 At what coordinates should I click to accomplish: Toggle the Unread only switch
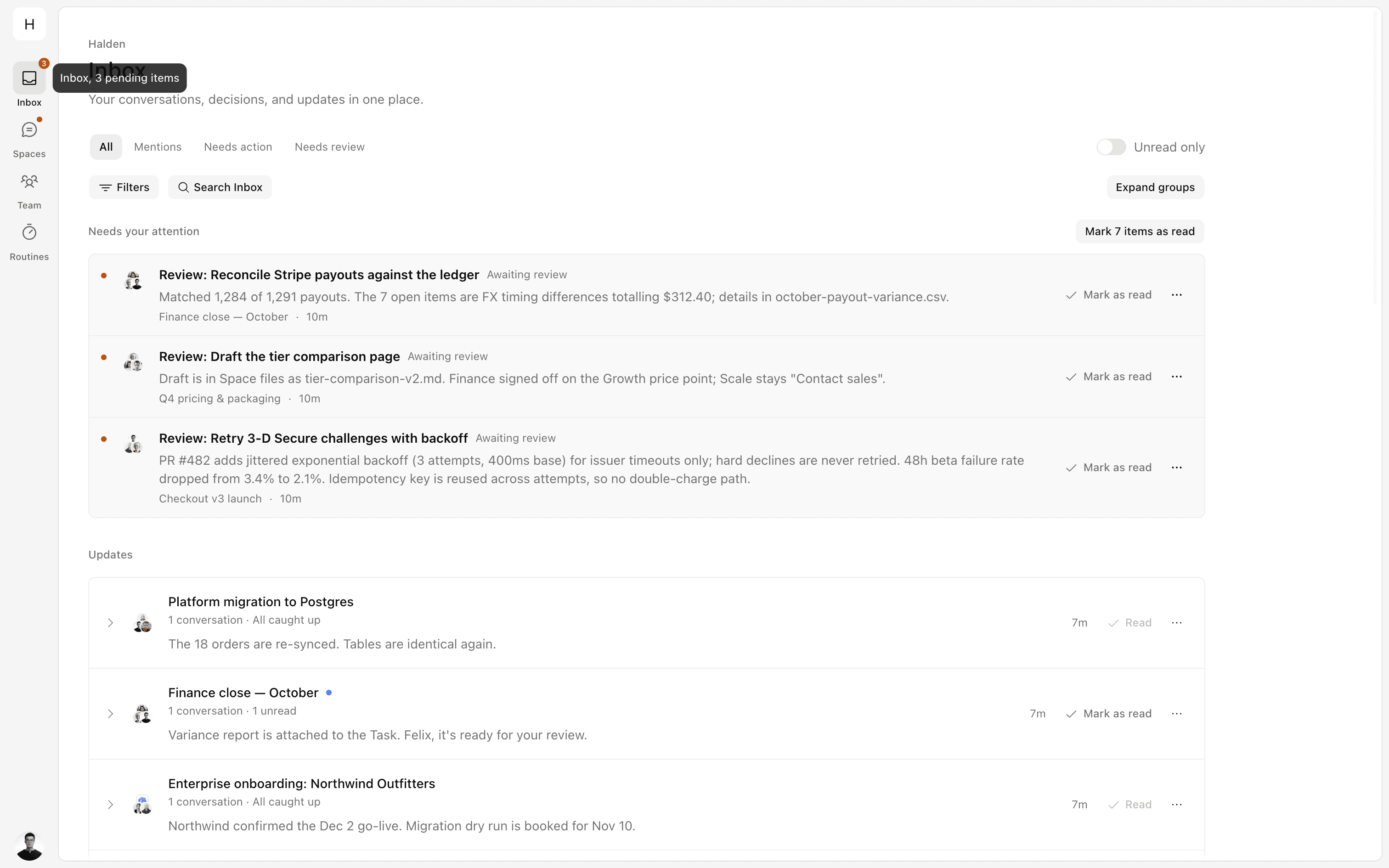[x=1111, y=147]
